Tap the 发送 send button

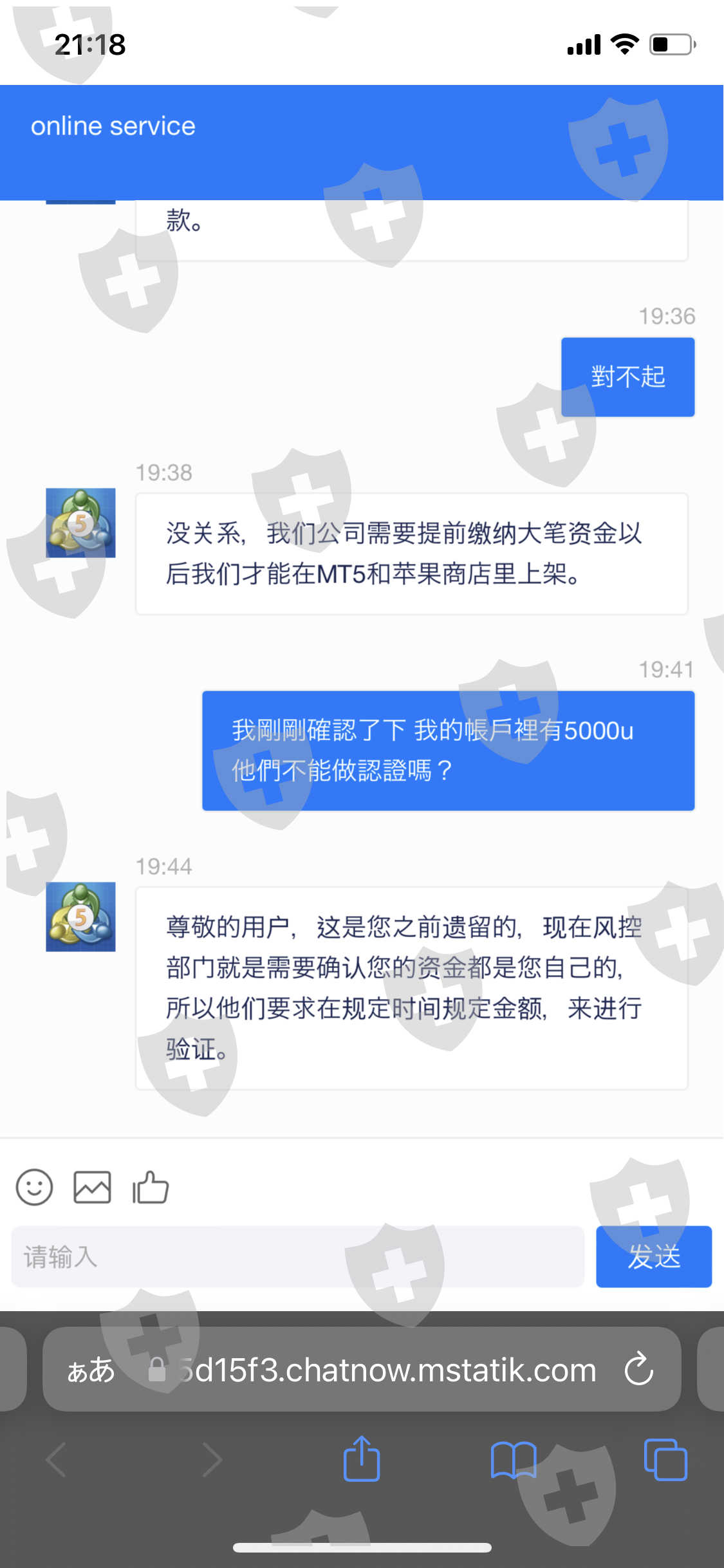(x=654, y=1256)
